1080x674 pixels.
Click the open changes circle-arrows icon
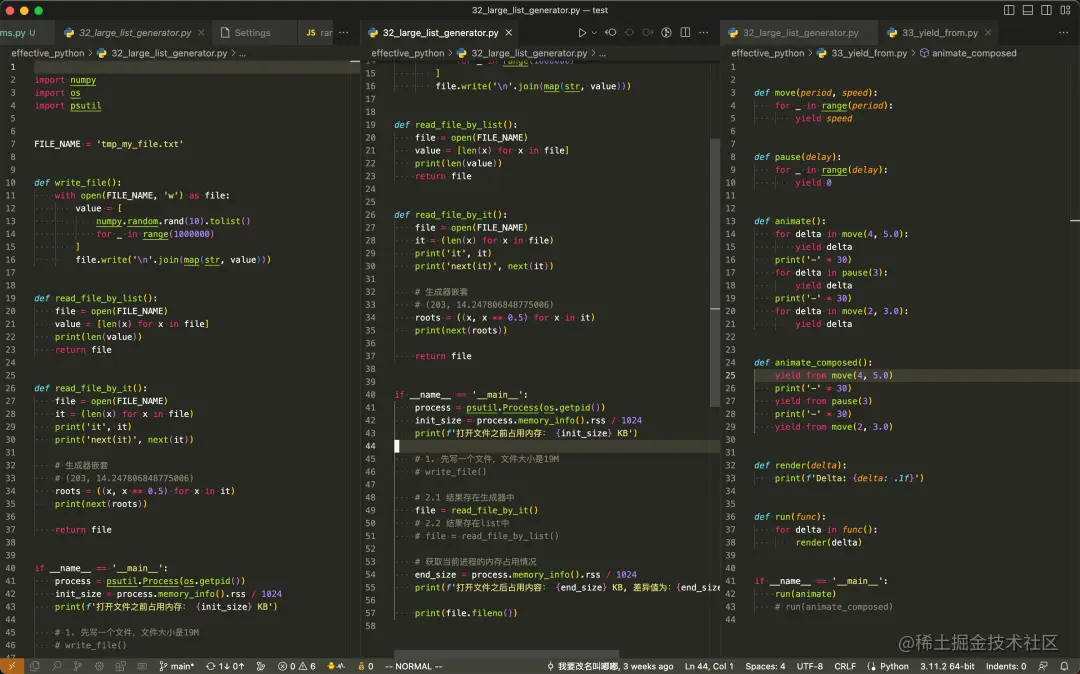point(666,32)
